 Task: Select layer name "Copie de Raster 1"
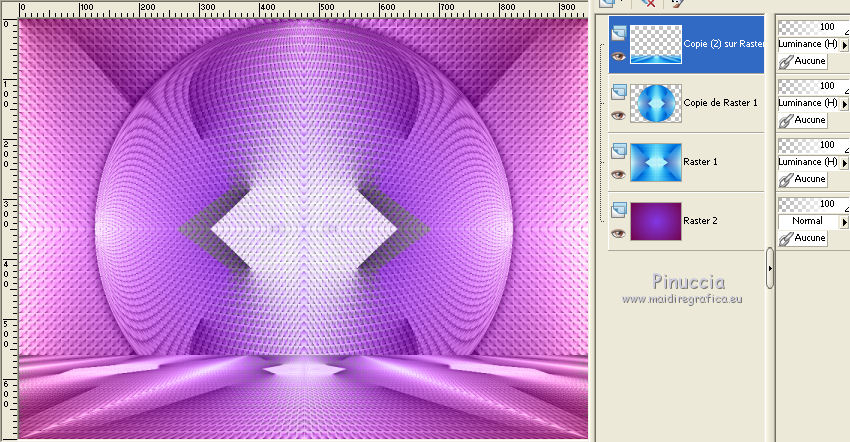(x=720, y=103)
